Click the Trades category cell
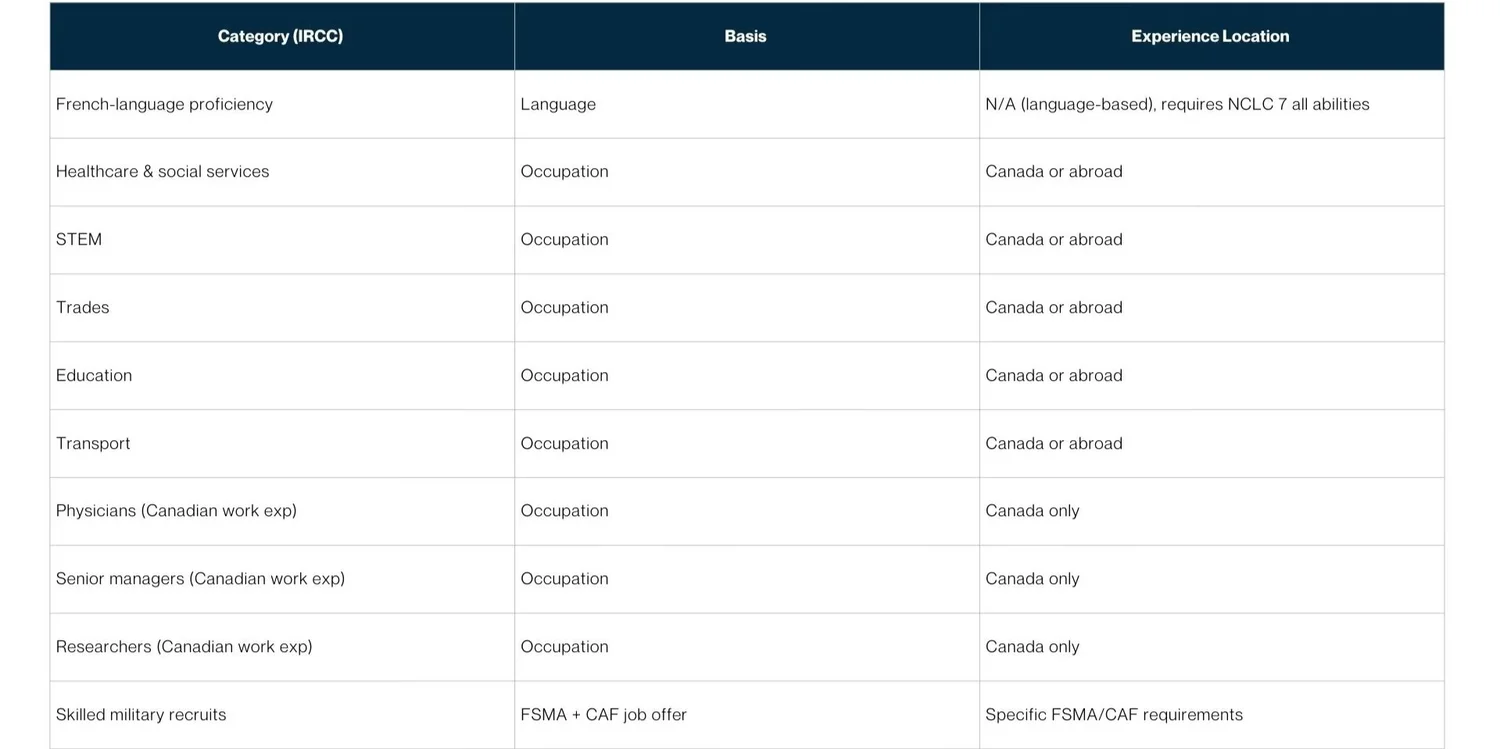Screen dimensions: 1500x749 281,308
